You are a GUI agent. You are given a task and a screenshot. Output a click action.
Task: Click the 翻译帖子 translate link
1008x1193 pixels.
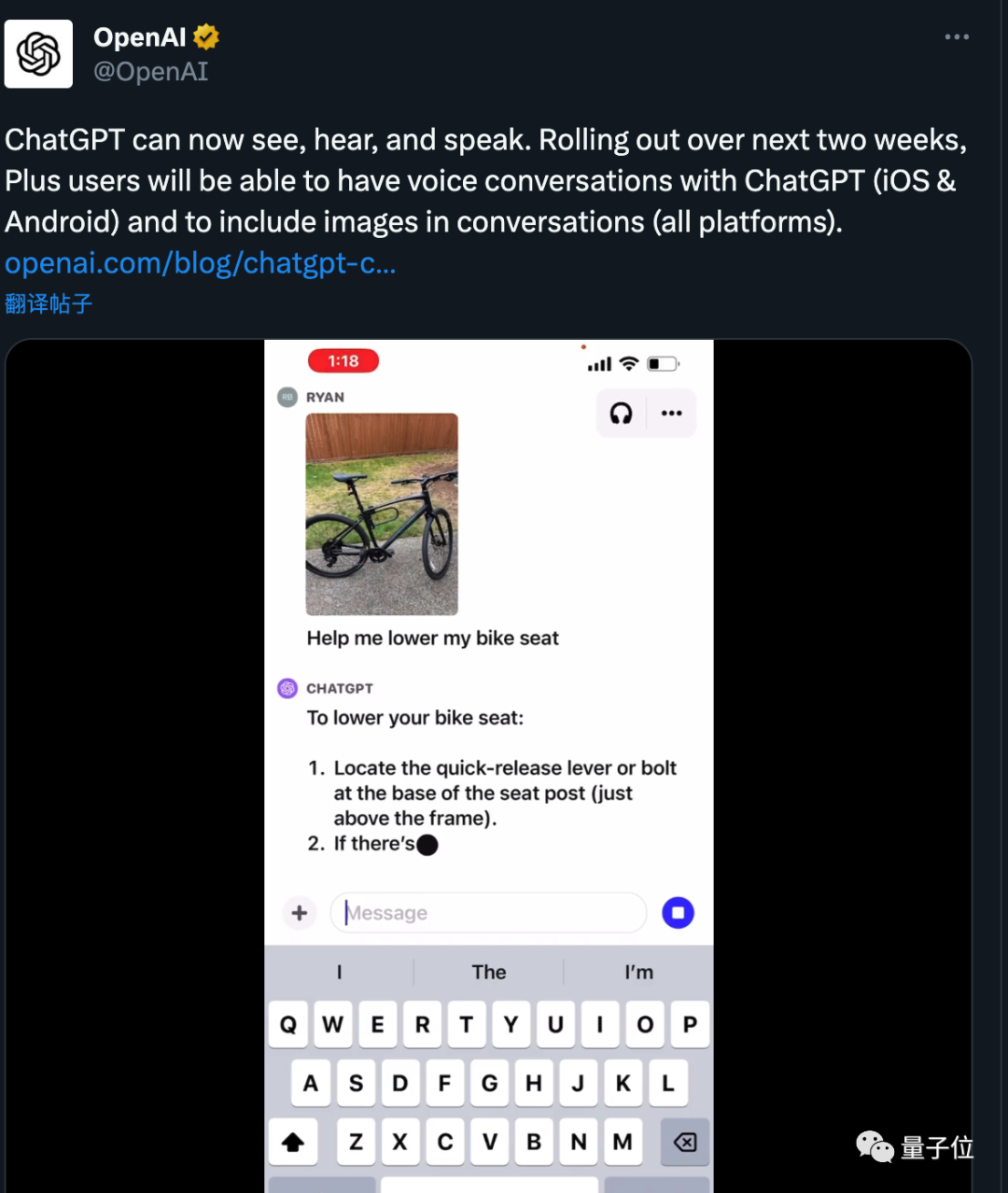click(x=49, y=303)
